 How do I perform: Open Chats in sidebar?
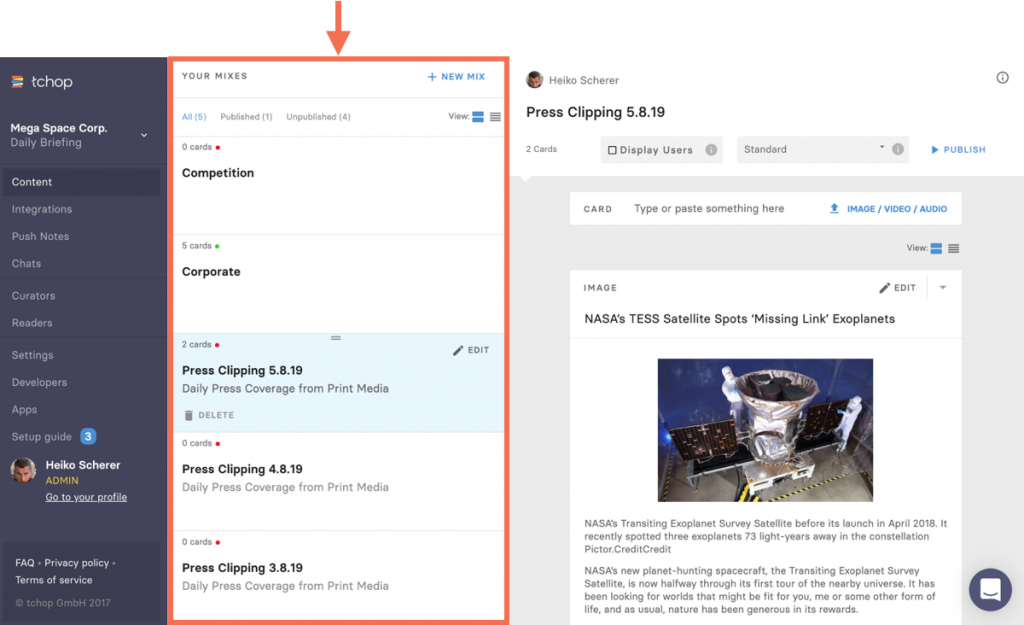26,264
